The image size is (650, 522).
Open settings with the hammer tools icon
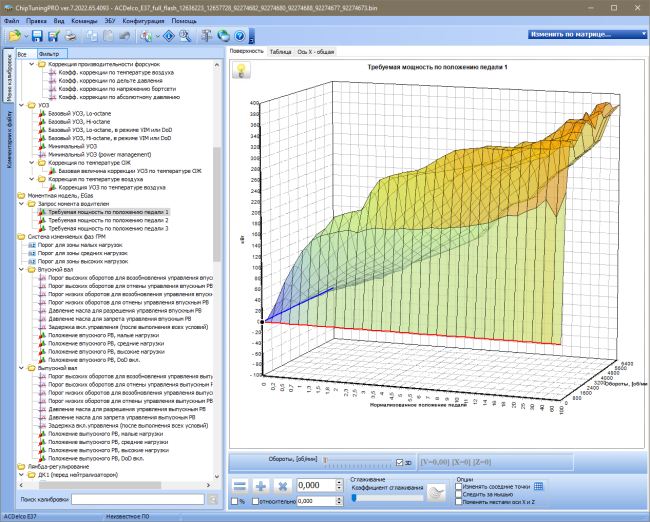206,36
